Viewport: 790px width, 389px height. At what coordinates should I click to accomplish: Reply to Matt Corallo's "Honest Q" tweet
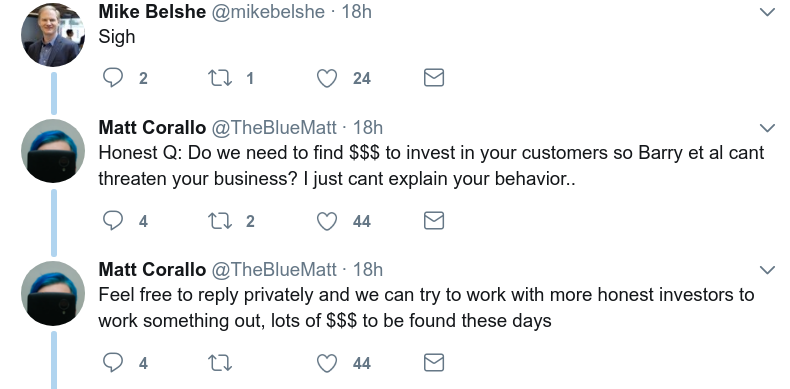click(113, 221)
